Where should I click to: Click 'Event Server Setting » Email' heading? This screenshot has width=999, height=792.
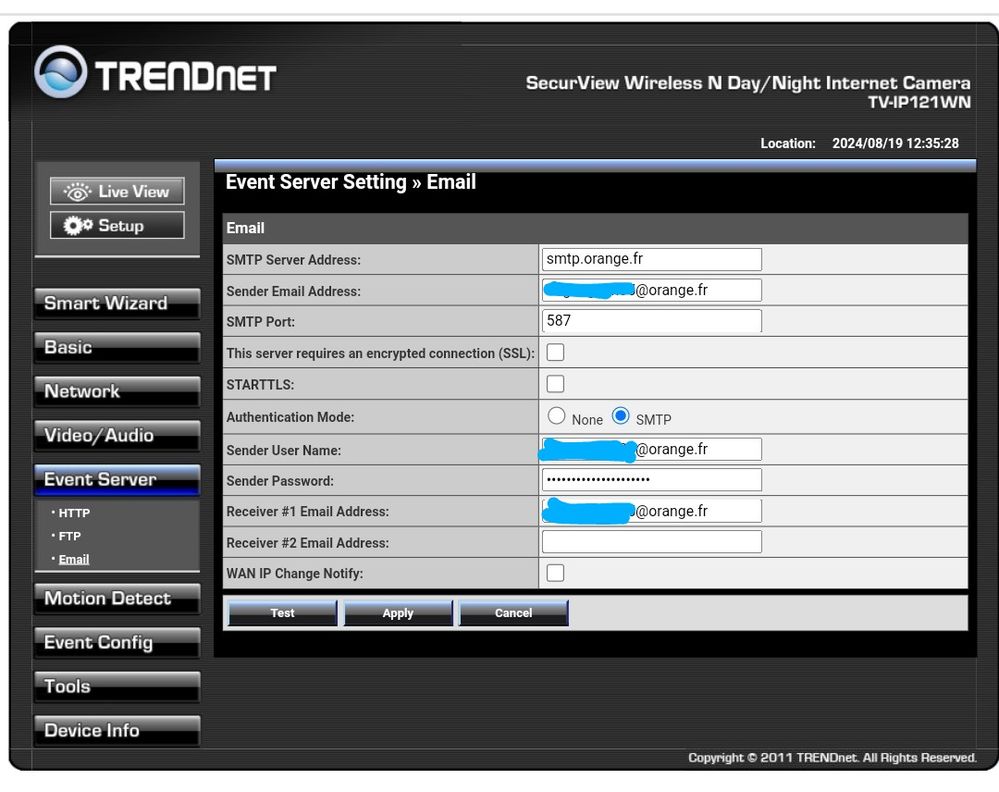point(351,182)
